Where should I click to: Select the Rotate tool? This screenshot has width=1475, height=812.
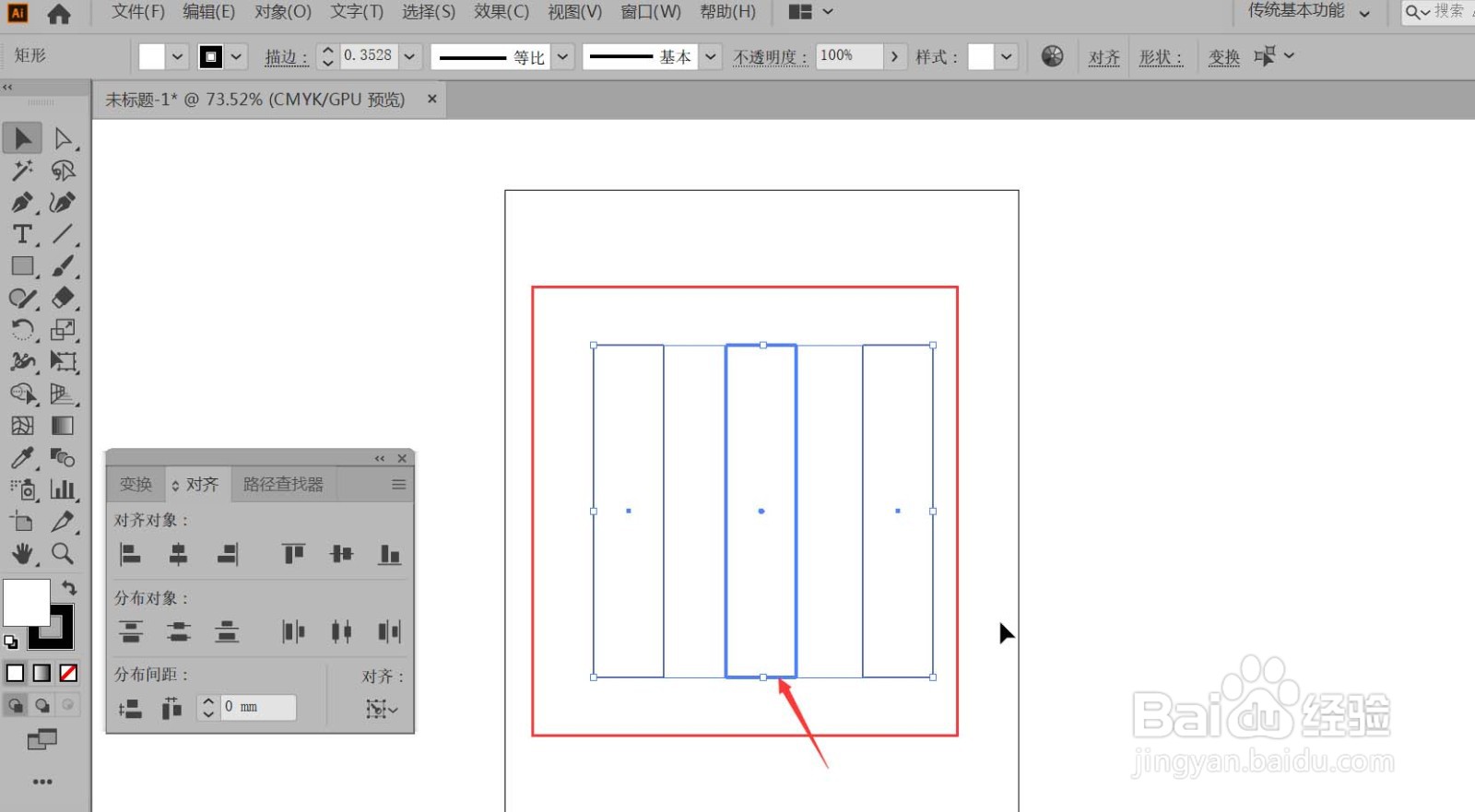point(22,330)
